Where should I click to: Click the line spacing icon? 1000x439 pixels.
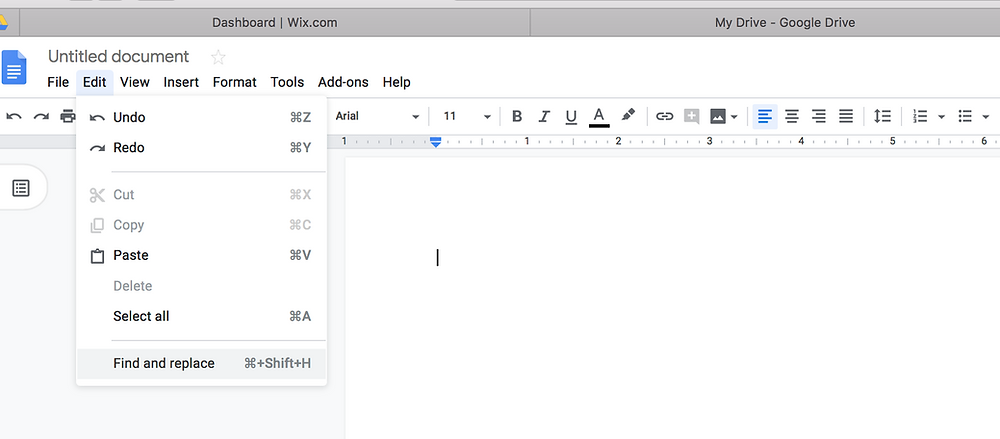[882, 116]
